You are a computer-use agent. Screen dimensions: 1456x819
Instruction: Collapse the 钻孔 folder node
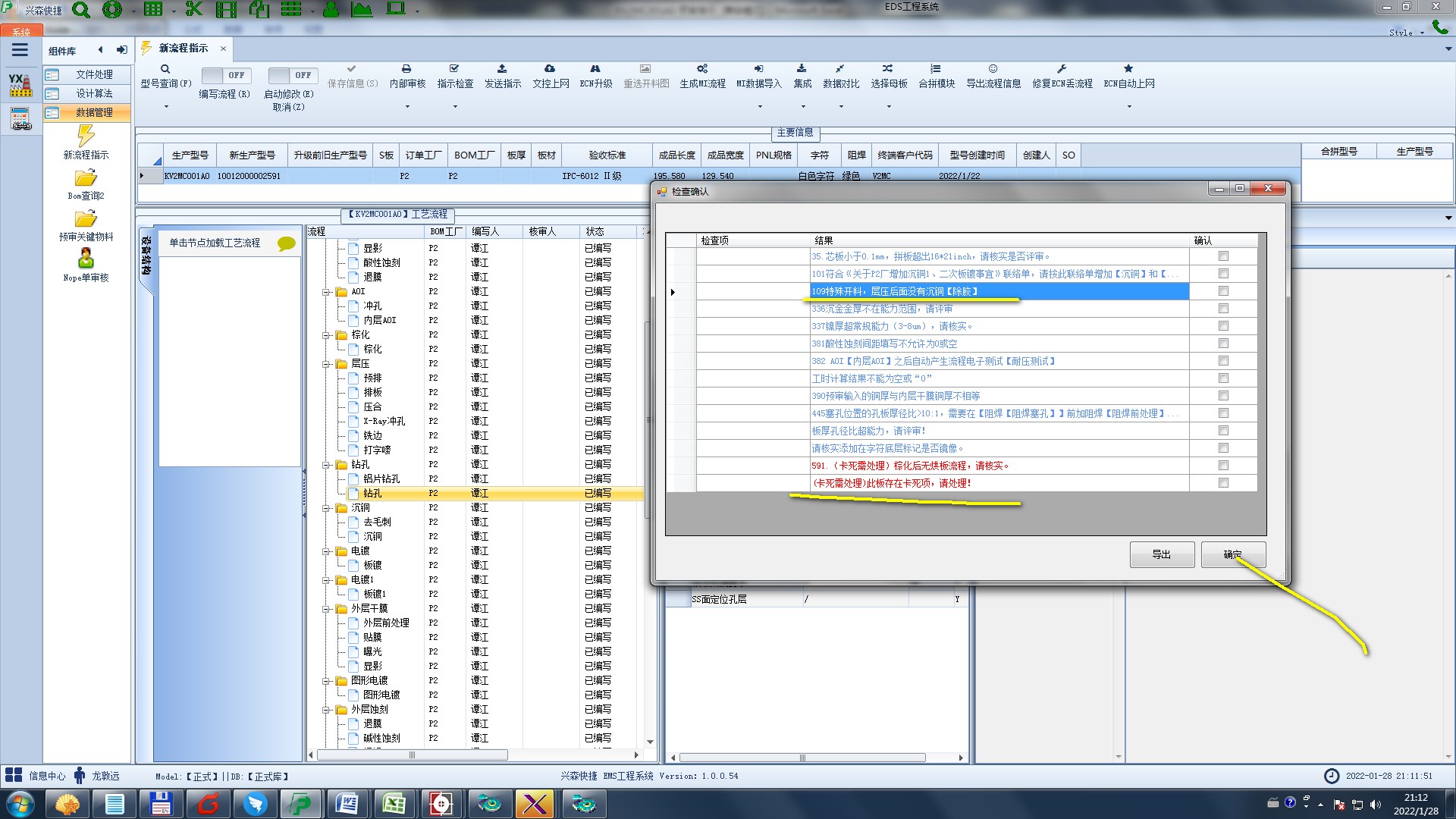point(326,465)
